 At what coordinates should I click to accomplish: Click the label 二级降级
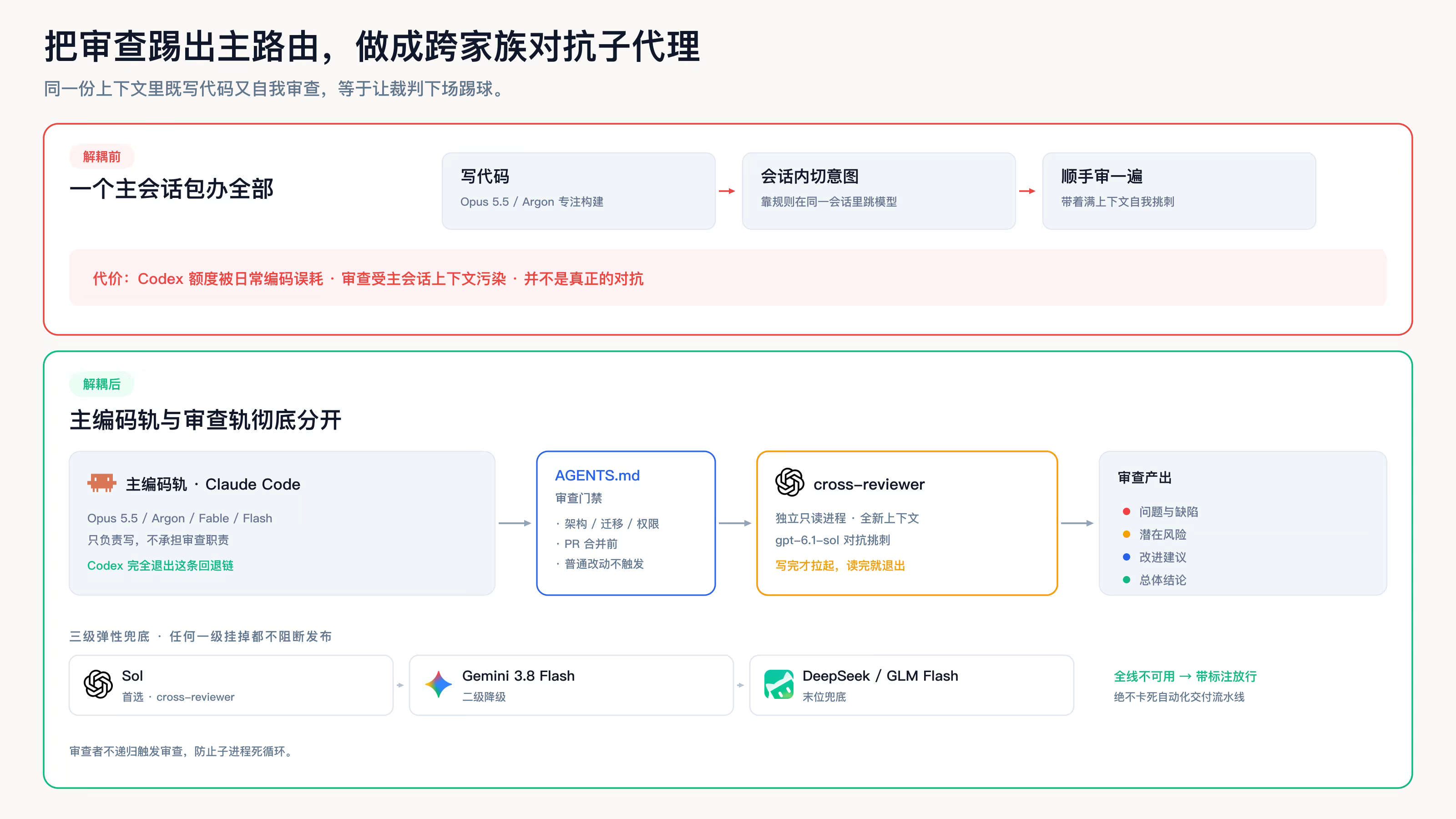484,697
